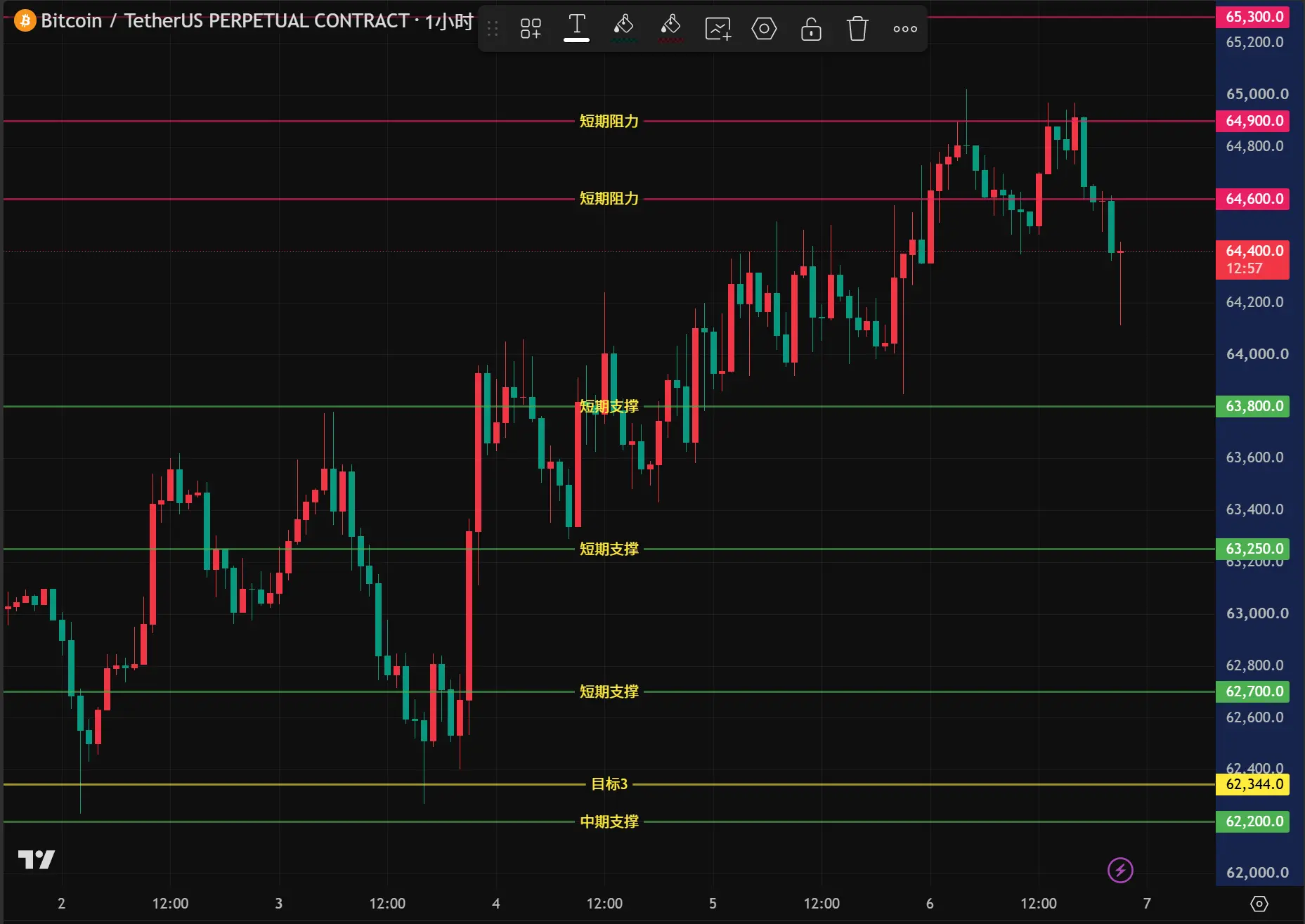Click the 63,000.0 price scale label
This screenshot has height=924, width=1305.
1257,613
